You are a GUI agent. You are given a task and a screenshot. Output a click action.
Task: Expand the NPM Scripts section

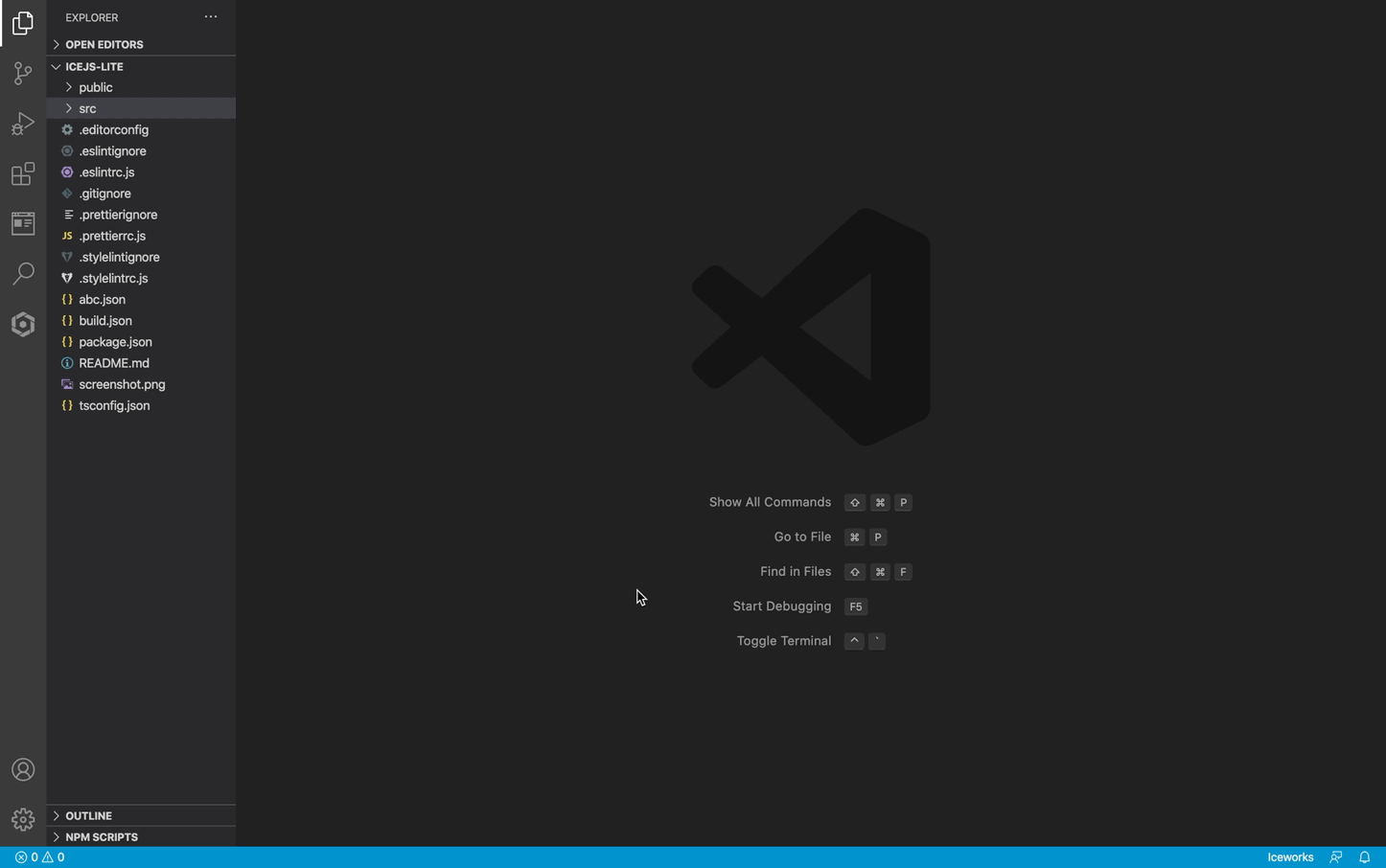(x=141, y=837)
